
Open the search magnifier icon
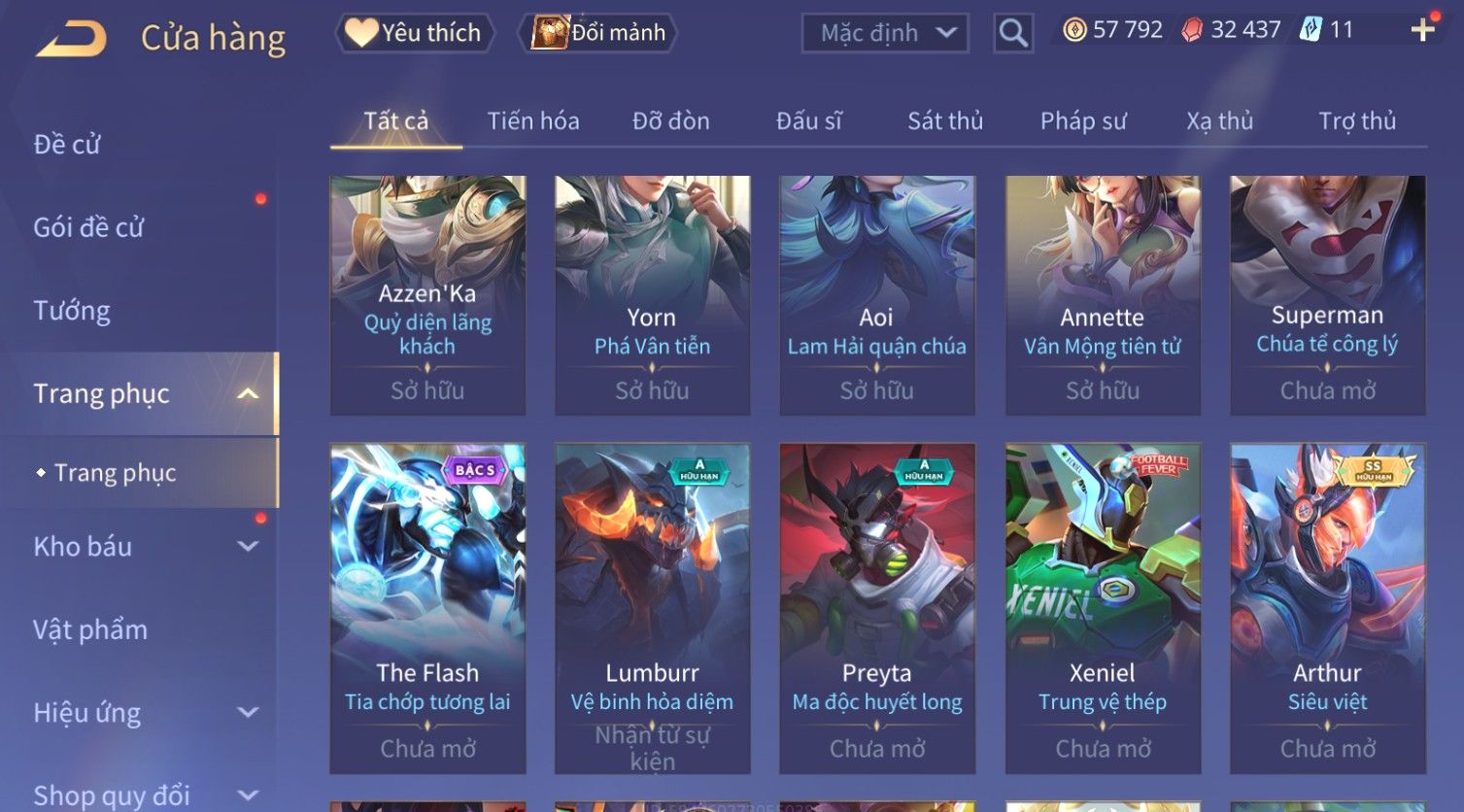coord(1013,34)
